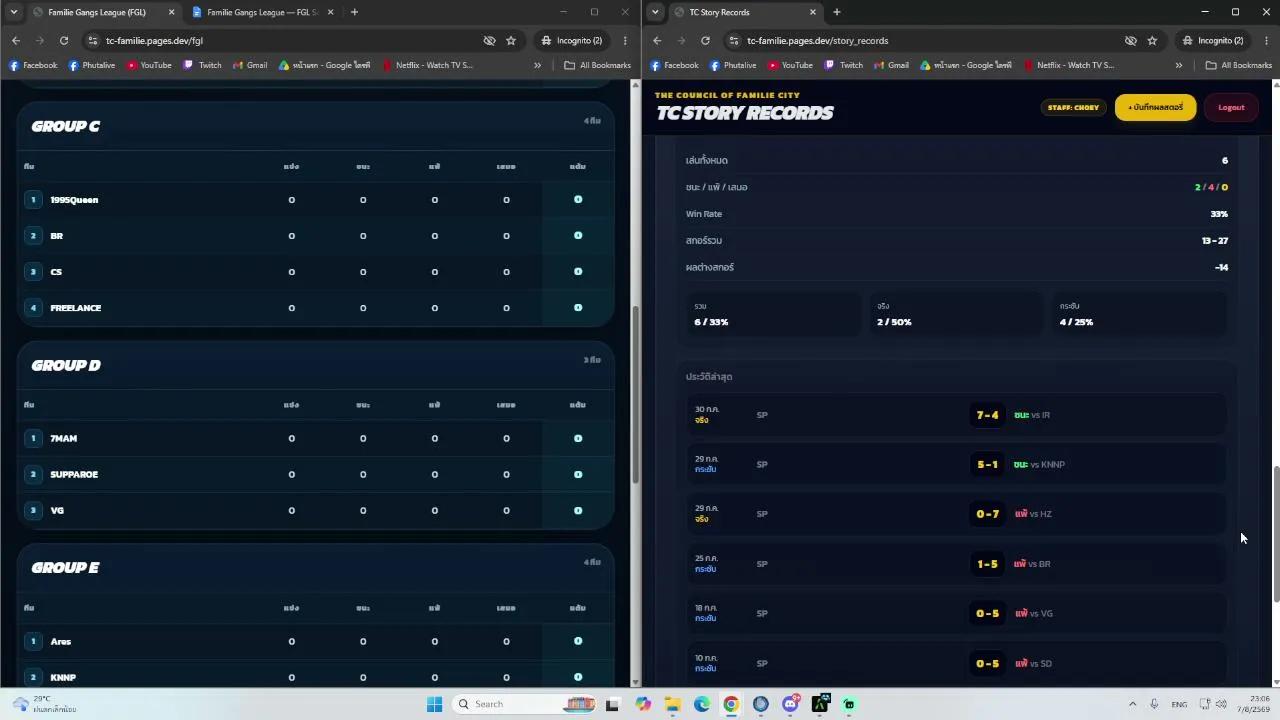Screen dimensions: 1280x720
Task: Expand tab search dropdown in right window
Action: 654,12
